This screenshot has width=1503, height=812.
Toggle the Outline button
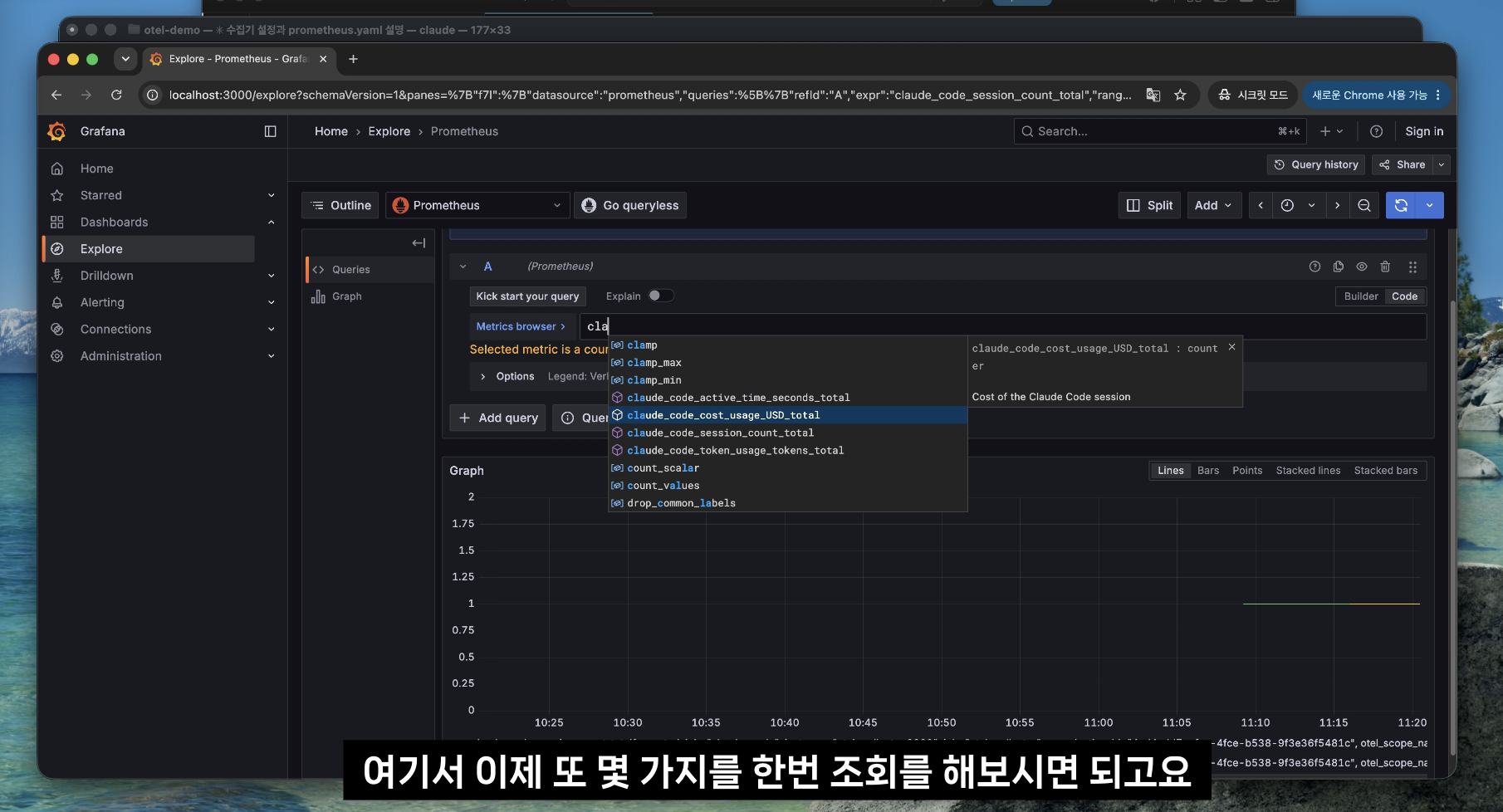tap(341, 205)
